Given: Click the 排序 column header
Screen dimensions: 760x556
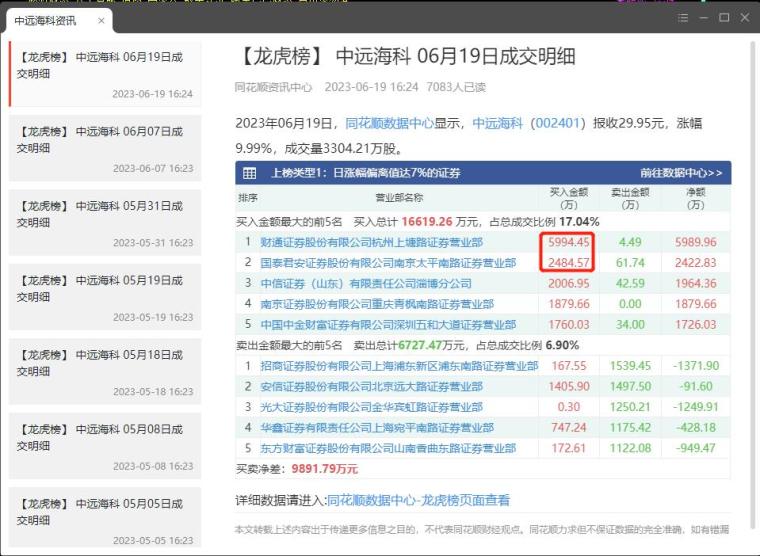Looking at the screenshot, I should pos(248,198).
